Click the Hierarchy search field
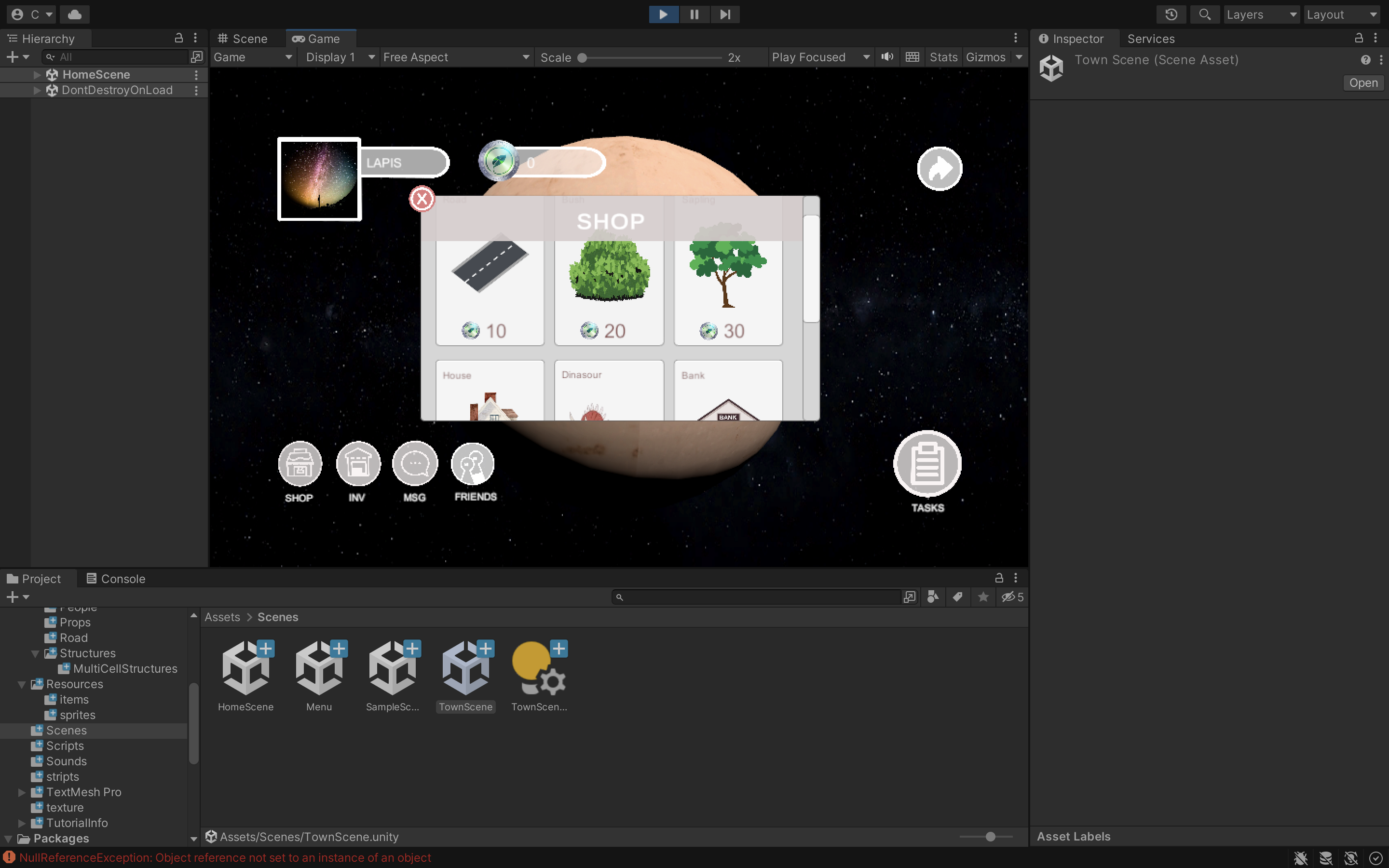 coord(116,57)
